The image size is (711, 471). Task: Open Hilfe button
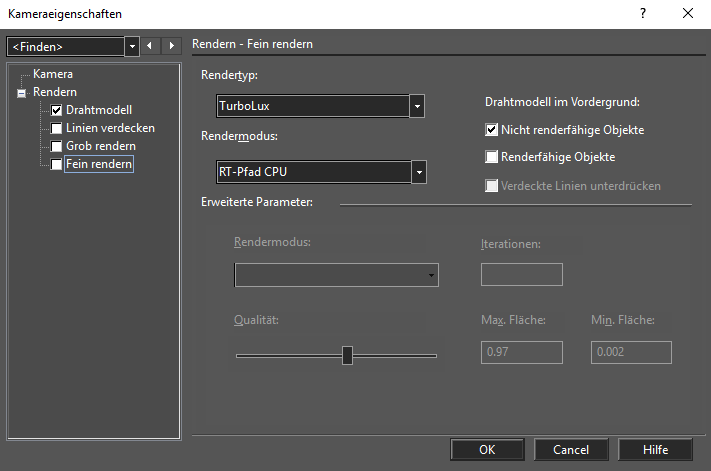click(655, 450)
